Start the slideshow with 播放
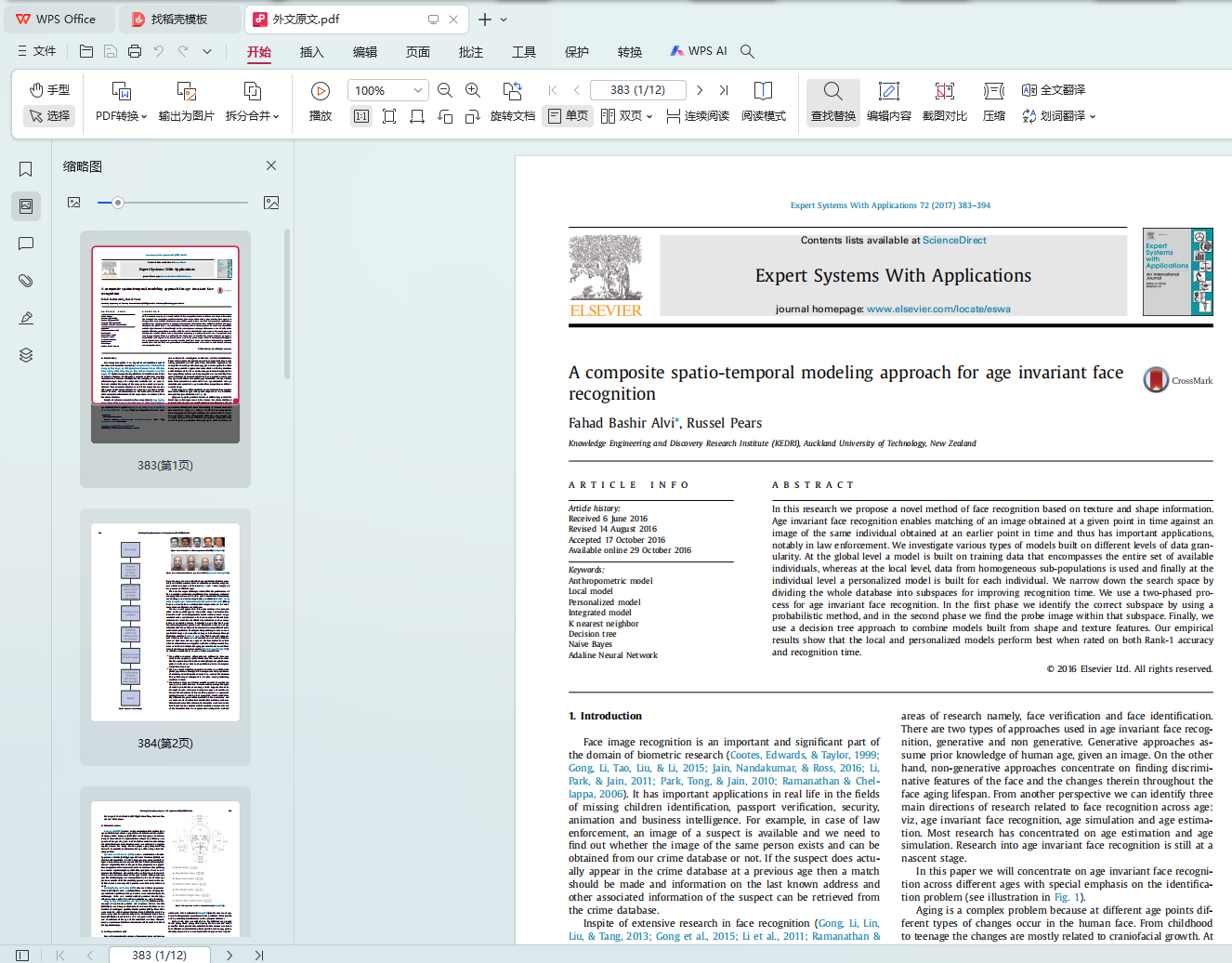The image size is (1232, 963). pos(321,102)
